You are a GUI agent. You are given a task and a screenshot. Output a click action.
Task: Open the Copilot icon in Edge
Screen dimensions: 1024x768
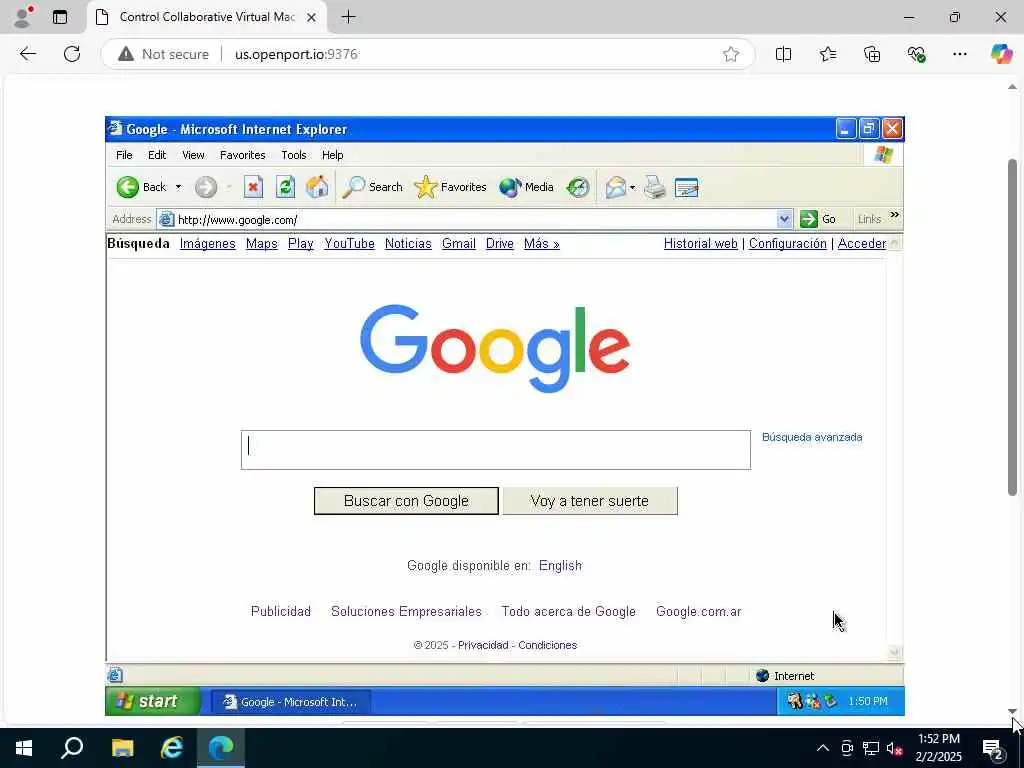pos(1001,54)
